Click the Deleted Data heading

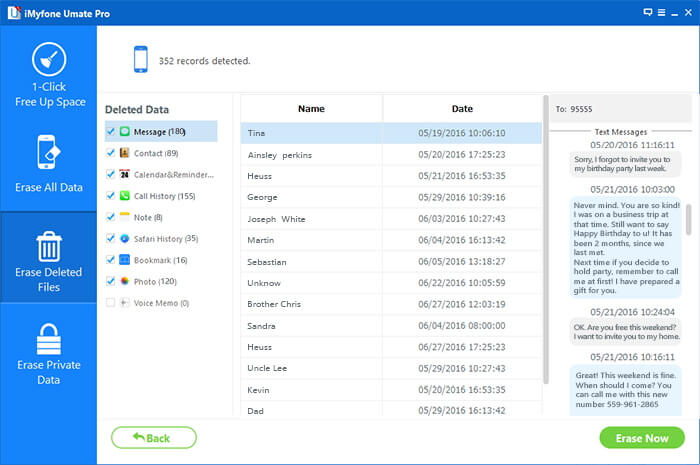pyautogui.click(x=137, y=109)
